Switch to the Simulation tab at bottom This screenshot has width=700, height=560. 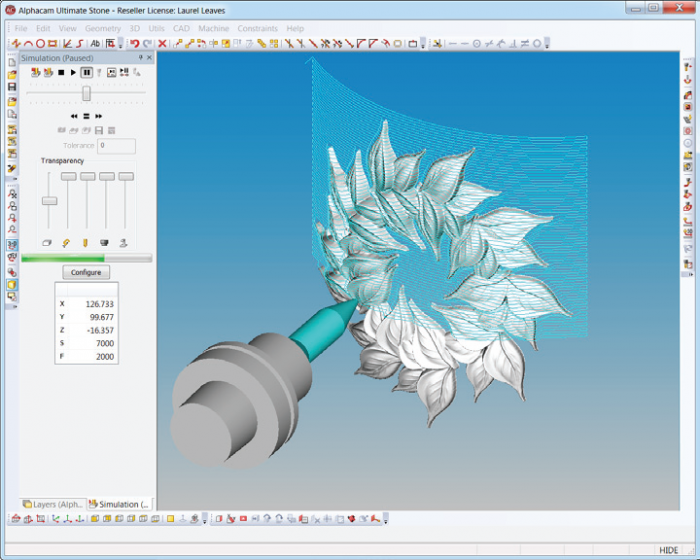(x=119, y=504)
